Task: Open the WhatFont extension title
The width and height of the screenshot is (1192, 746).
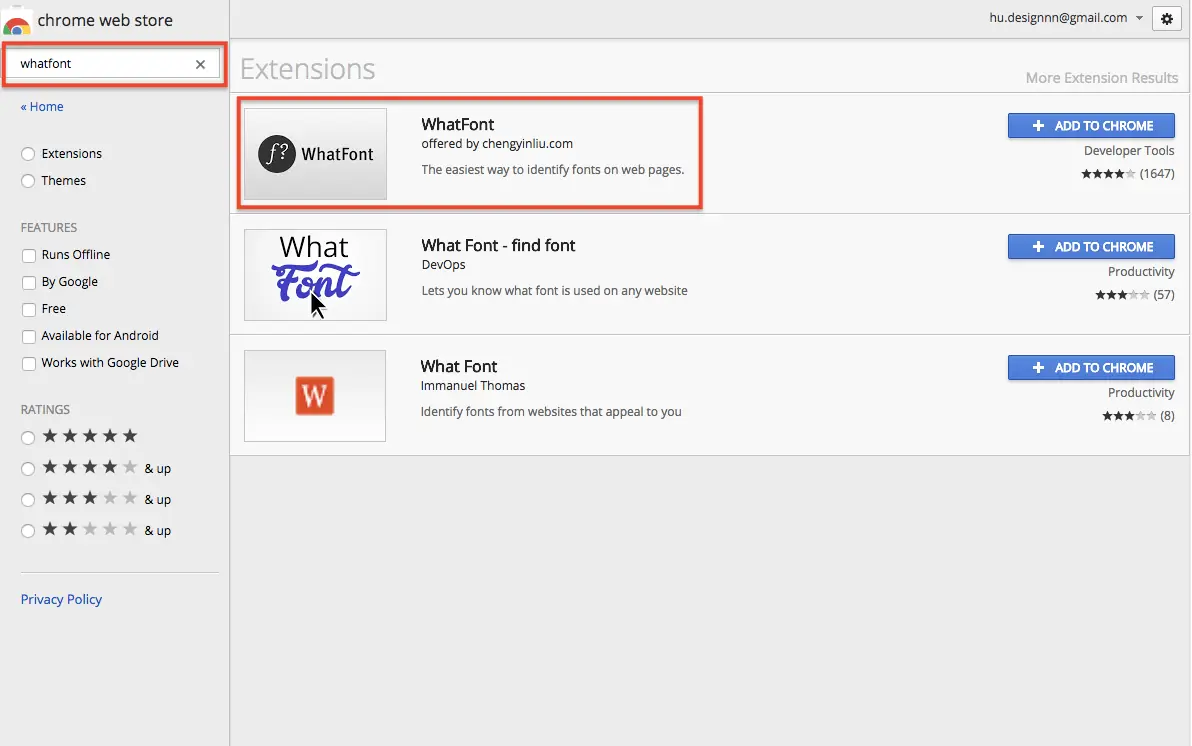Action: pos(458,124)
